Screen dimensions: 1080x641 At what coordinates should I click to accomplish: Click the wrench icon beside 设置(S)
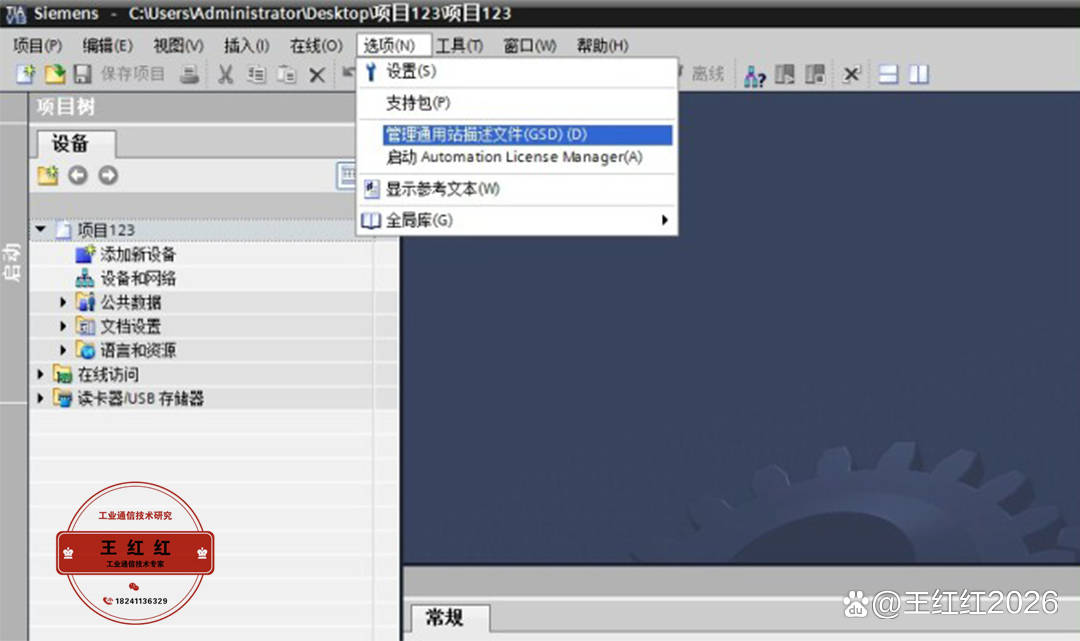point(371,71)
